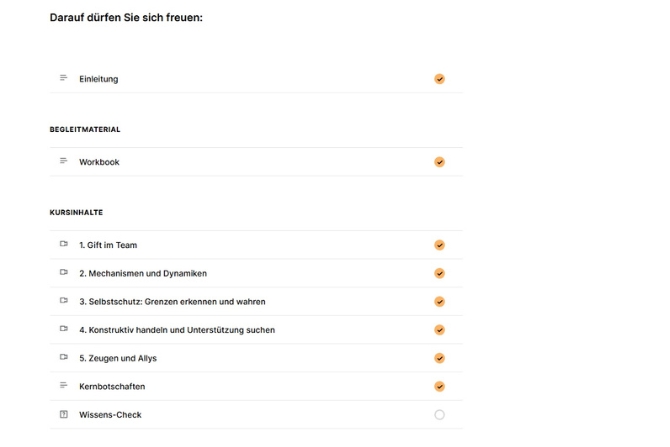Click the empty completion circle for Wissens-Check
The width and height of the screenshot is (670, 447).
pos(439,414)
